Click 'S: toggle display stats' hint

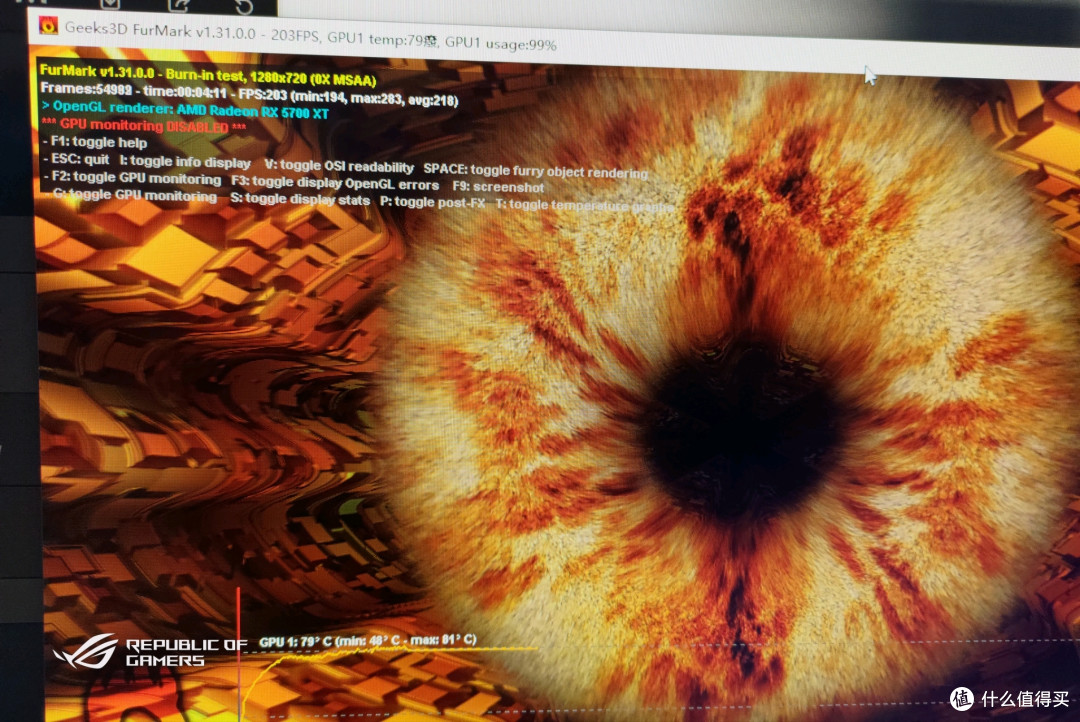tap(300, 199)
